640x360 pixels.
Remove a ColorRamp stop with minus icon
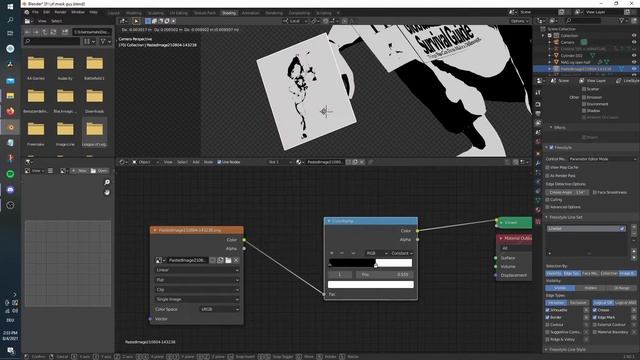click(342, 253)
